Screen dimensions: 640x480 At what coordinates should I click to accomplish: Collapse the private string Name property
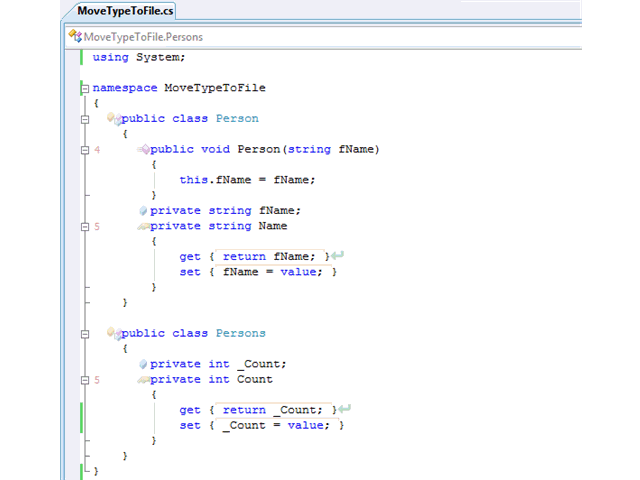tap(85, 227)
